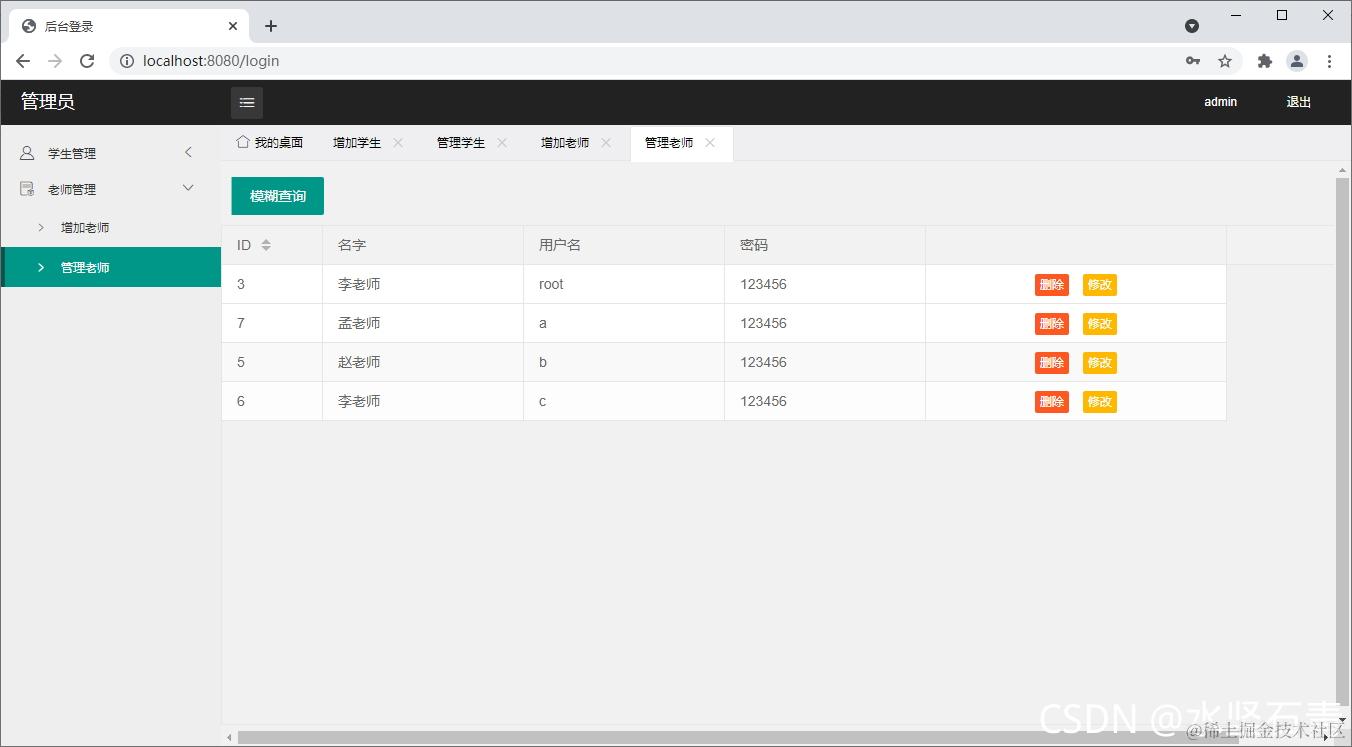Image resolution: width=1352 pixels, height=747 pixels.
Task: Delete 赵老师 row with 删除
Action: [x=1051, y=363]
